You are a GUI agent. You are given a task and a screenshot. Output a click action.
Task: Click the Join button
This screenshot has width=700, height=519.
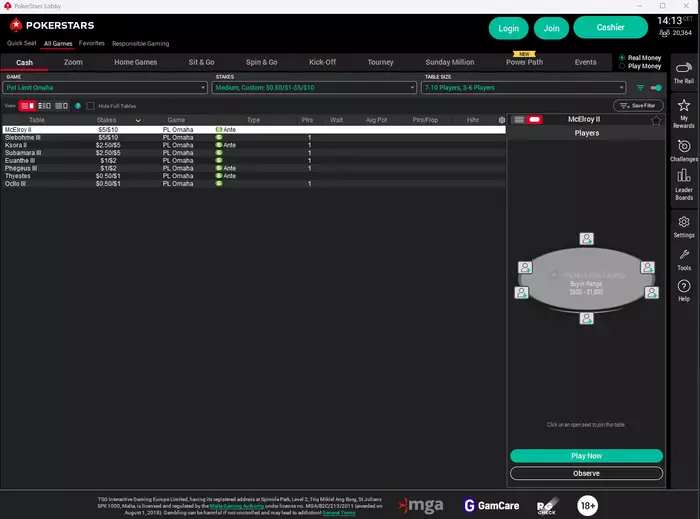551,28
